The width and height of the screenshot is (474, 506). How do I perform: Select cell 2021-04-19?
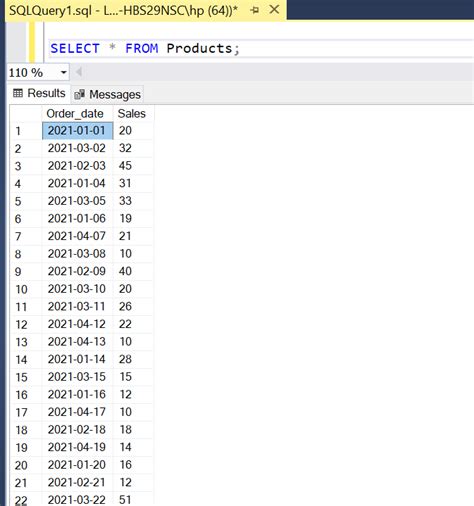[77, 447]
